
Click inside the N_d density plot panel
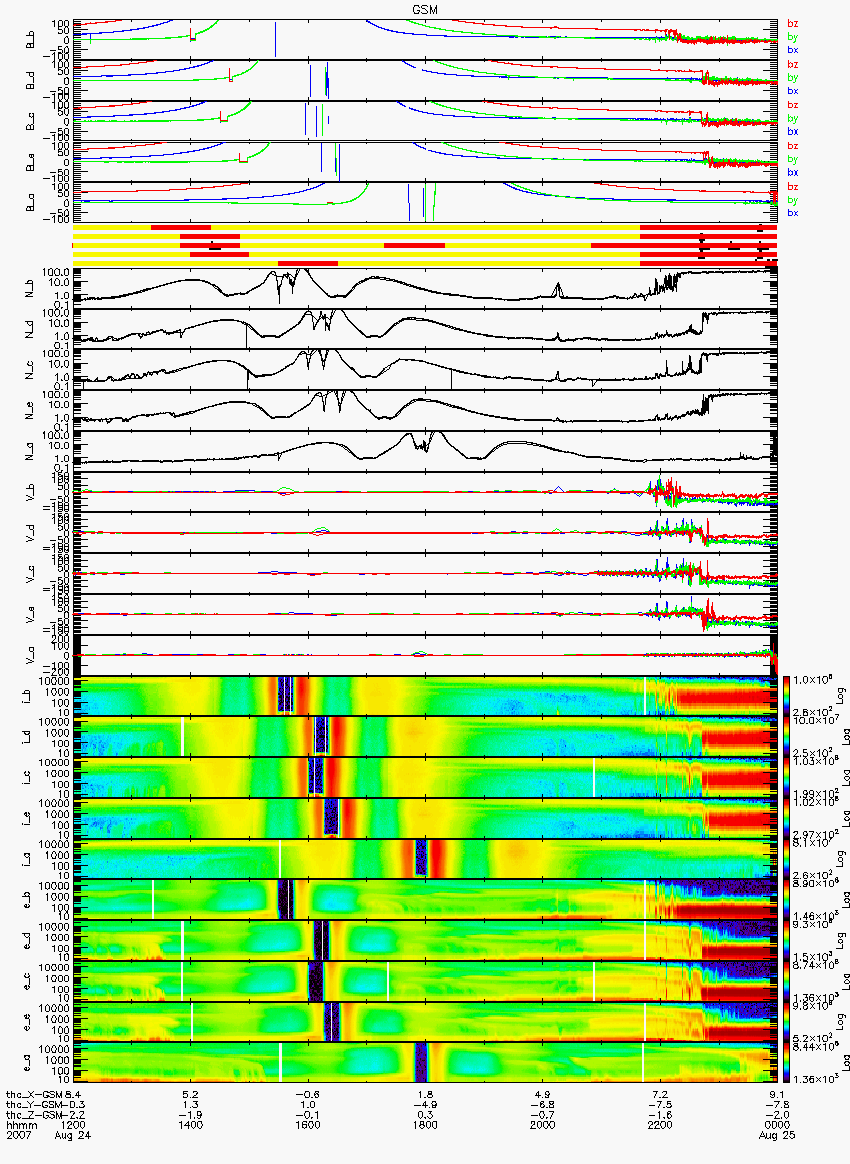(425, 327)
